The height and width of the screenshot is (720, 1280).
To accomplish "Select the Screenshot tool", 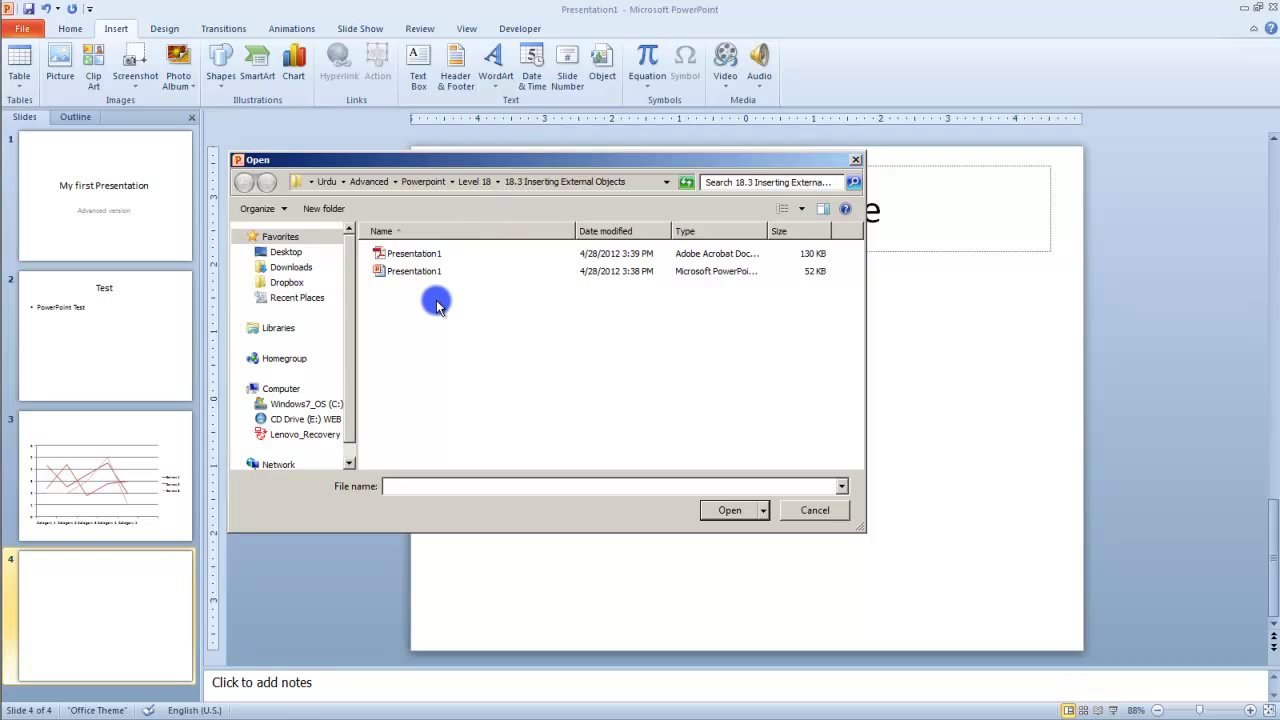I will click(135, 66).
